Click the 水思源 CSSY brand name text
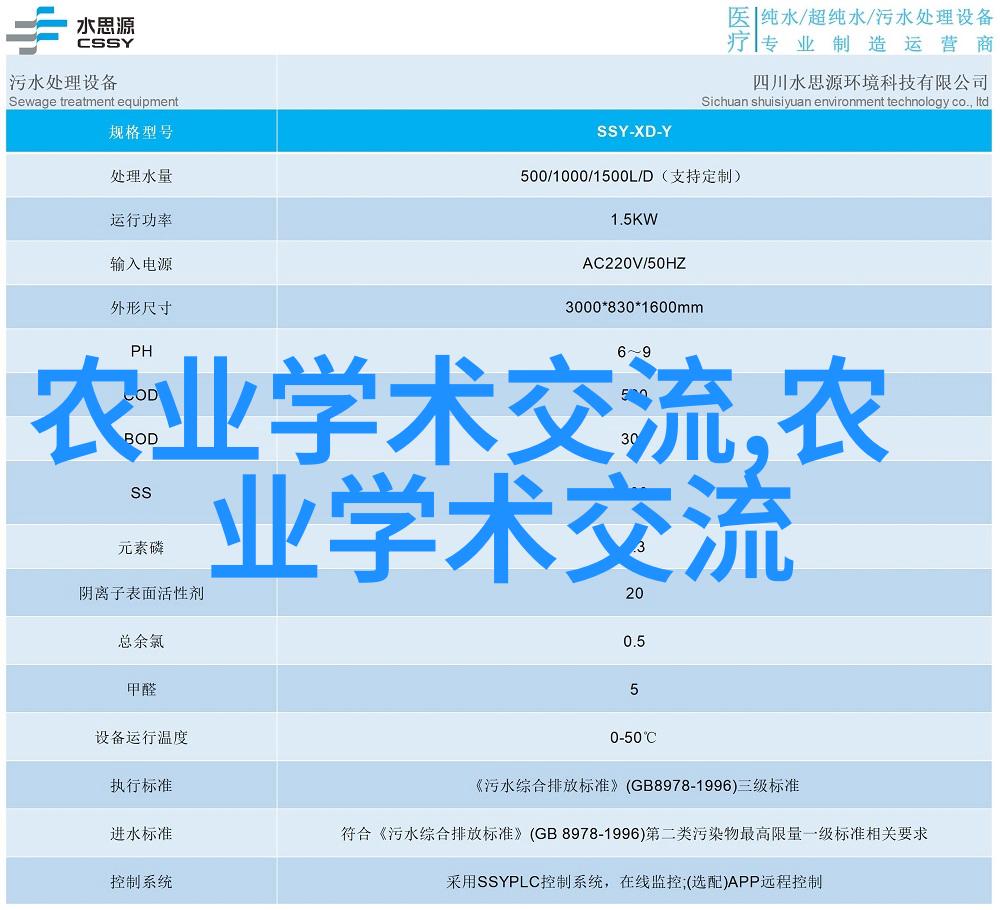 click(x=105, y=33)
